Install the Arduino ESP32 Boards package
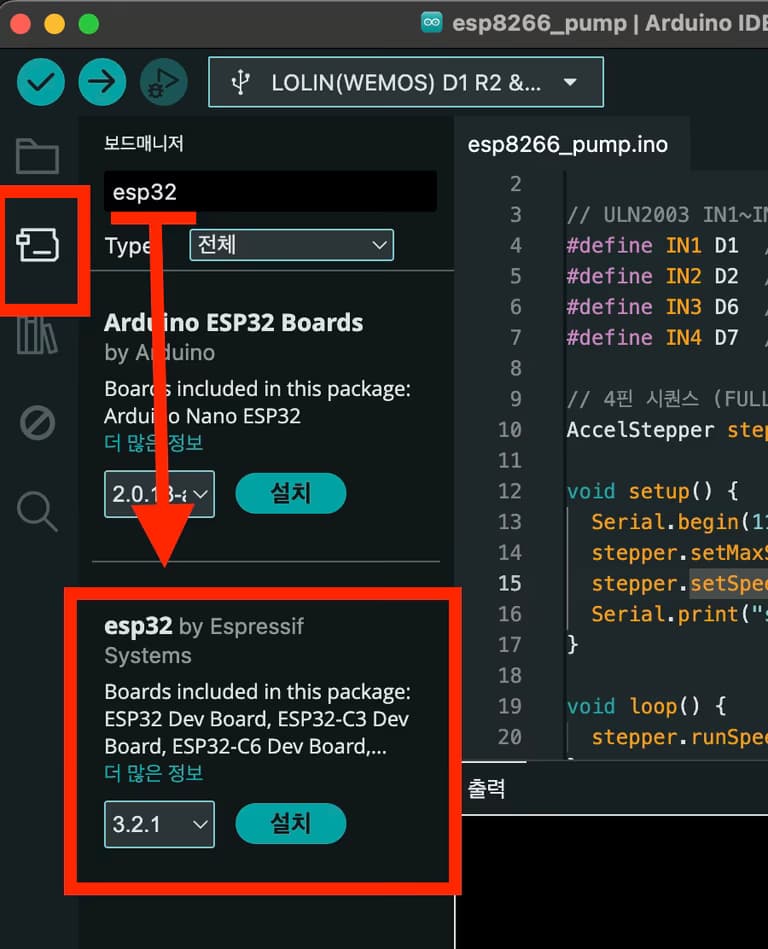 click(x=290, y=493)
